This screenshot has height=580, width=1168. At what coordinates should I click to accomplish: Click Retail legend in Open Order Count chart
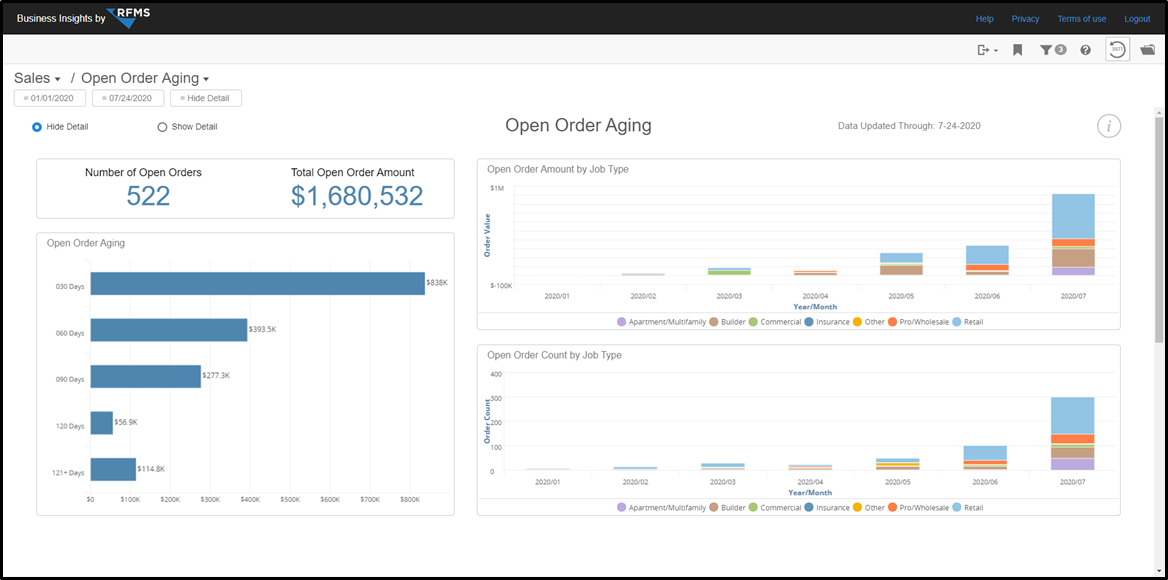pyautogui.click(x=969, y=508)
